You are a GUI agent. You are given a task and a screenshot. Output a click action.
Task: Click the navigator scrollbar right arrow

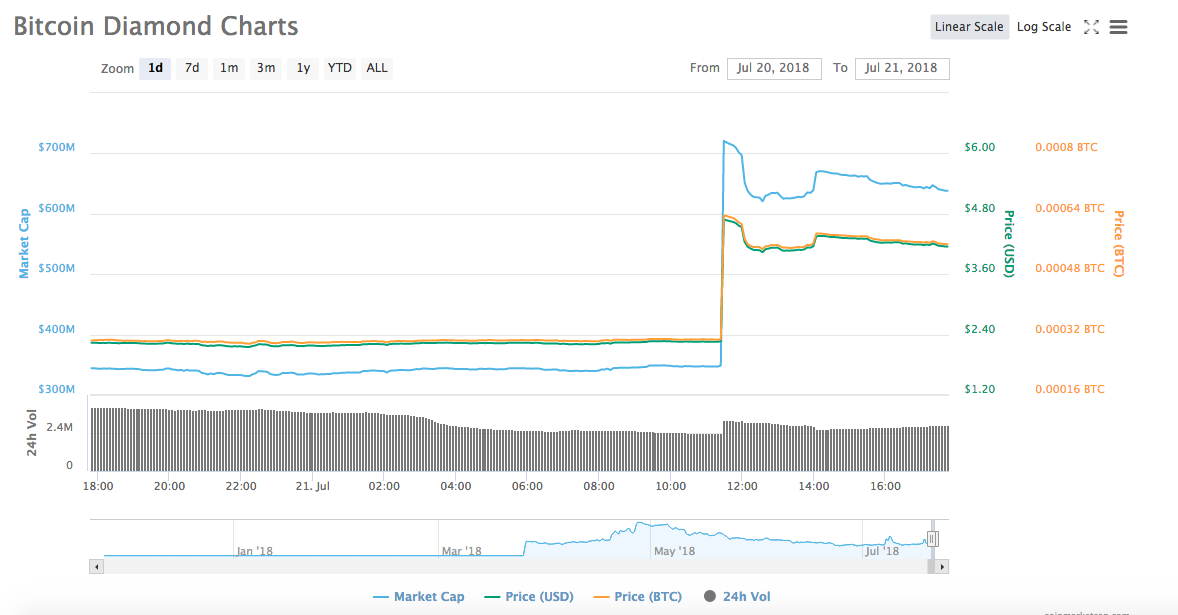[x=941, y=567]
